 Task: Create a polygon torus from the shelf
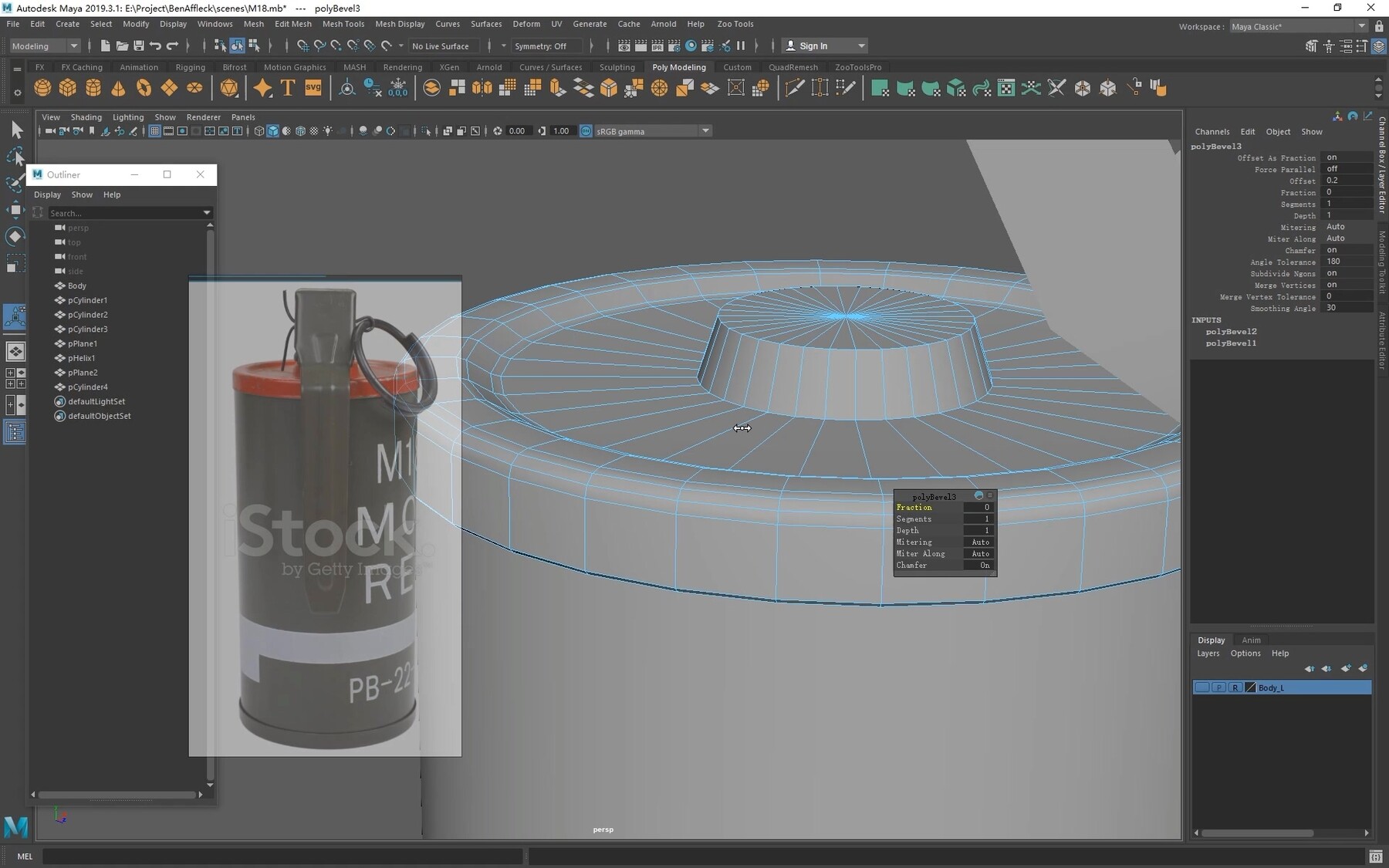click(144, 88)
